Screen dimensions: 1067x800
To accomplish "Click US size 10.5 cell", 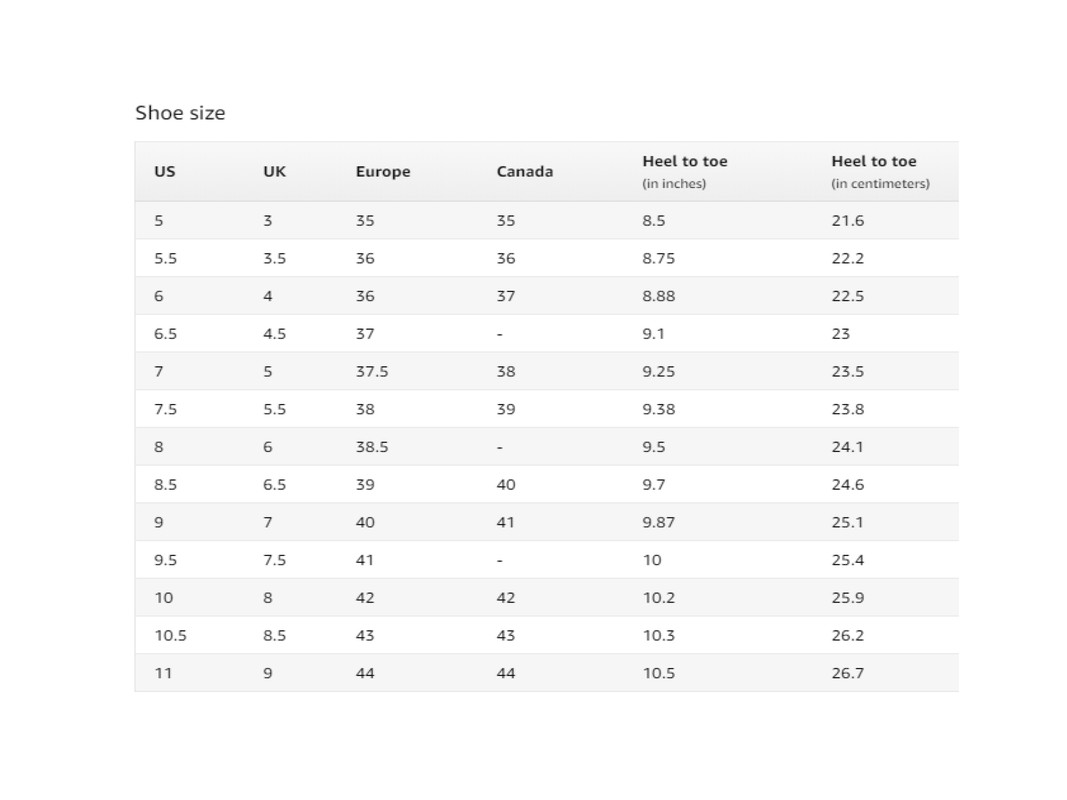I will point(170,635).
